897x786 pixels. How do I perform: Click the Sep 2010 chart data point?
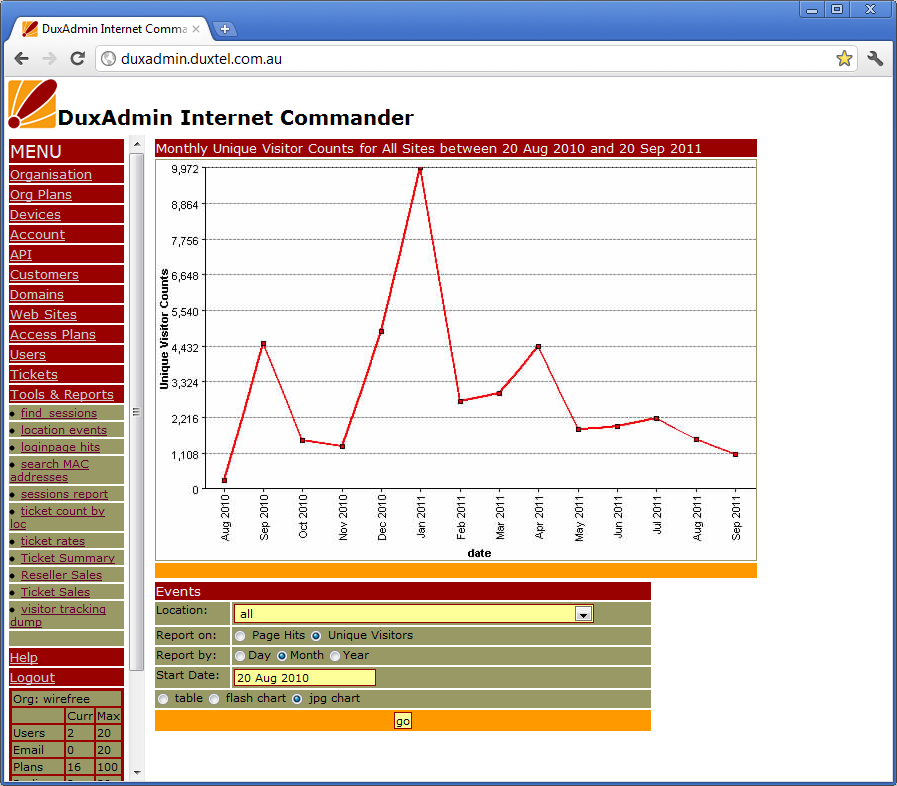point(264,344)
